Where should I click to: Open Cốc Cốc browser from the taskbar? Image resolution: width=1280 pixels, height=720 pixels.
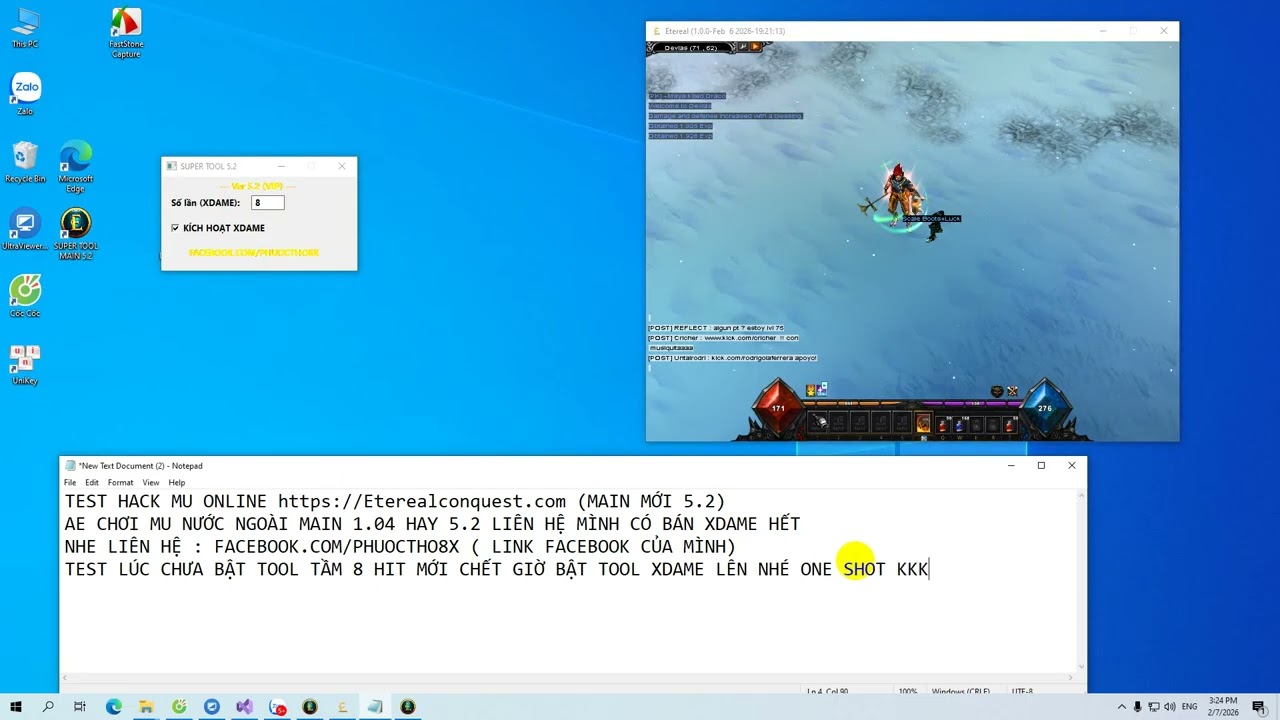[x=179, y=707]
